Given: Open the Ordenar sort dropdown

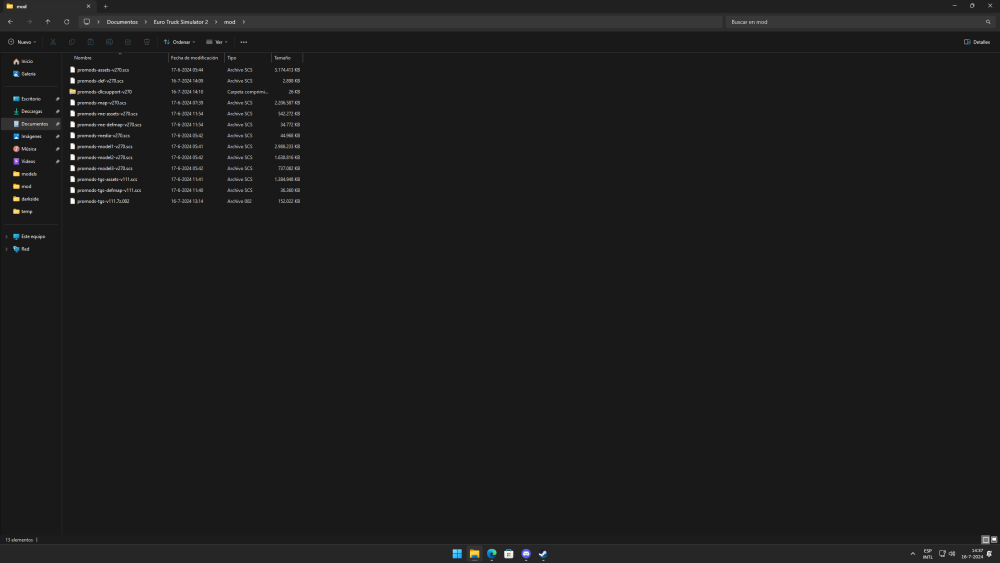Looking at the screenshot, I should 179,42.
